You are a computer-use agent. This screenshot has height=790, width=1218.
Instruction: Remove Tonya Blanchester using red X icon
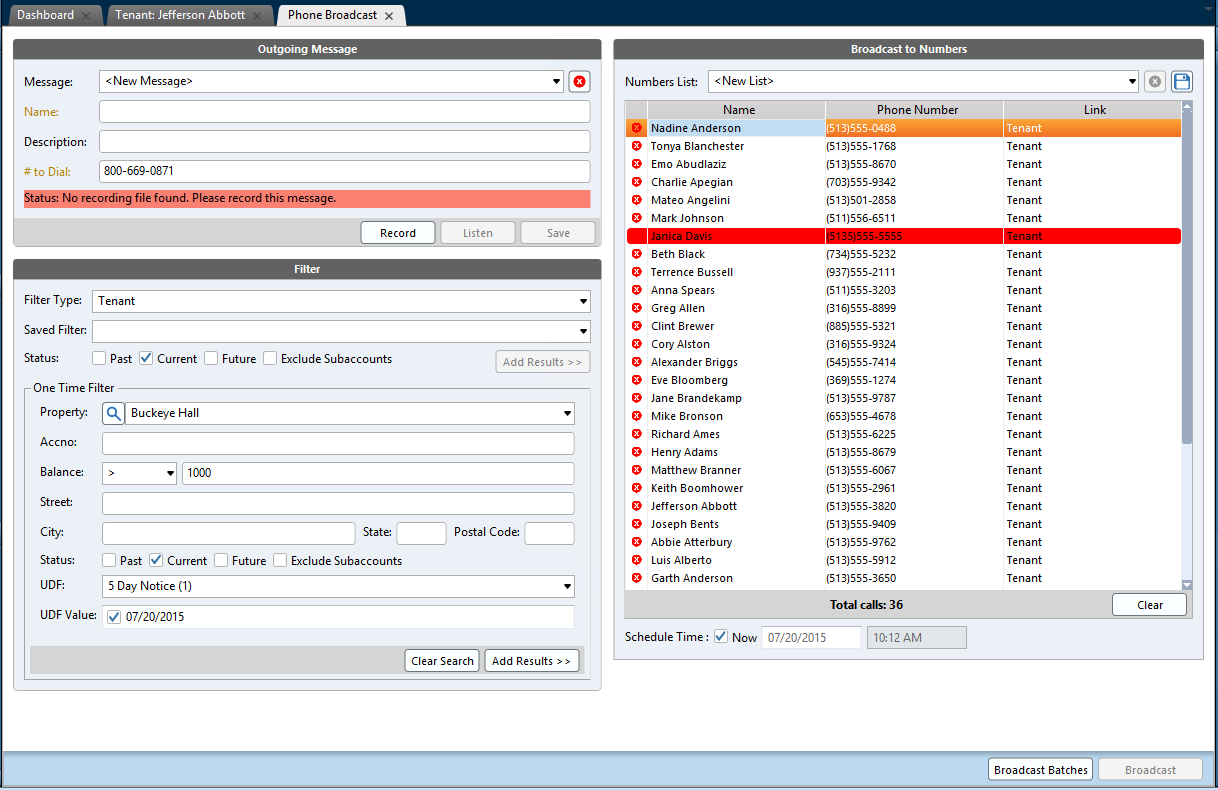636,146
